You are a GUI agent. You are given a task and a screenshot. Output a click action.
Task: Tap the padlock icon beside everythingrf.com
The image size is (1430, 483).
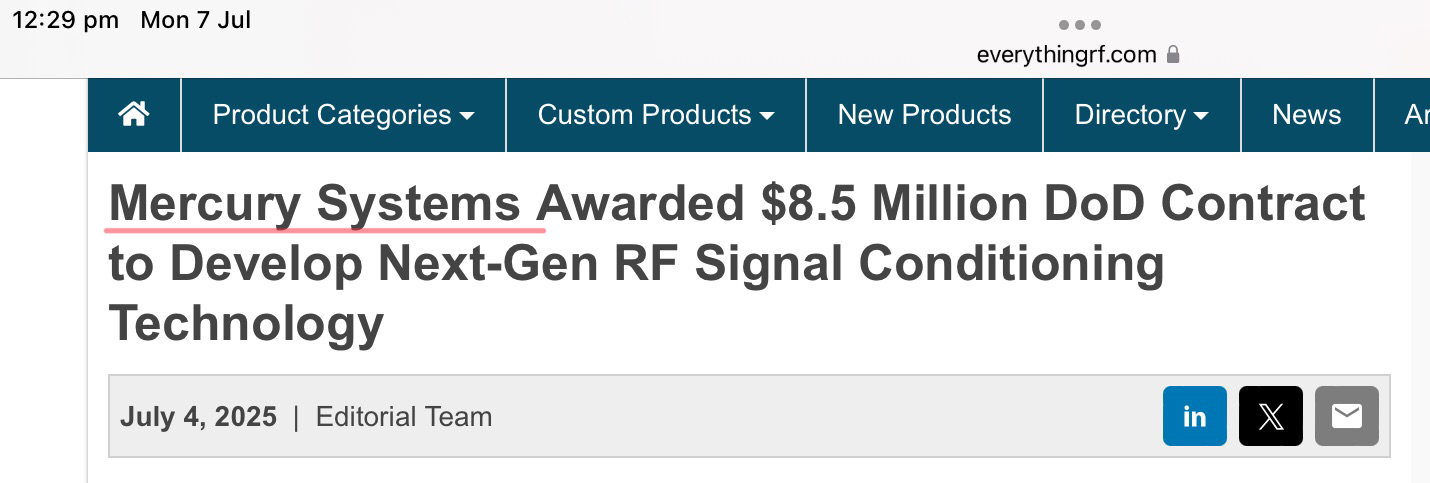click(x=1173, y=54)
